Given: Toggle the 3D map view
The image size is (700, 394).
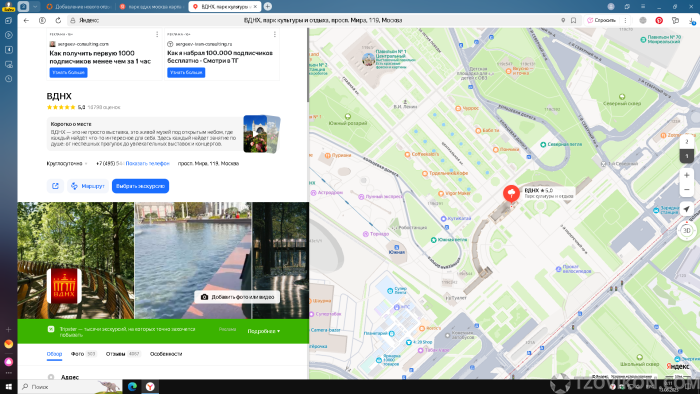Looking at the screenshot, I should [x=687, y=231].
